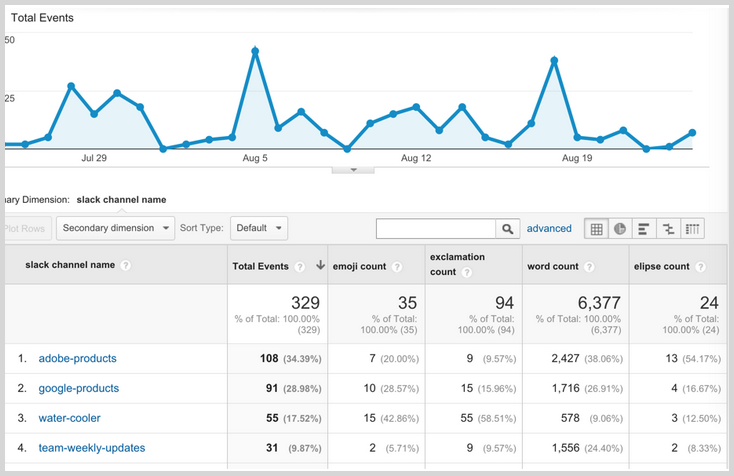Collapse the chart using the handle below it
The width and height of the screenshot is (734, 476).
(353, 170)
